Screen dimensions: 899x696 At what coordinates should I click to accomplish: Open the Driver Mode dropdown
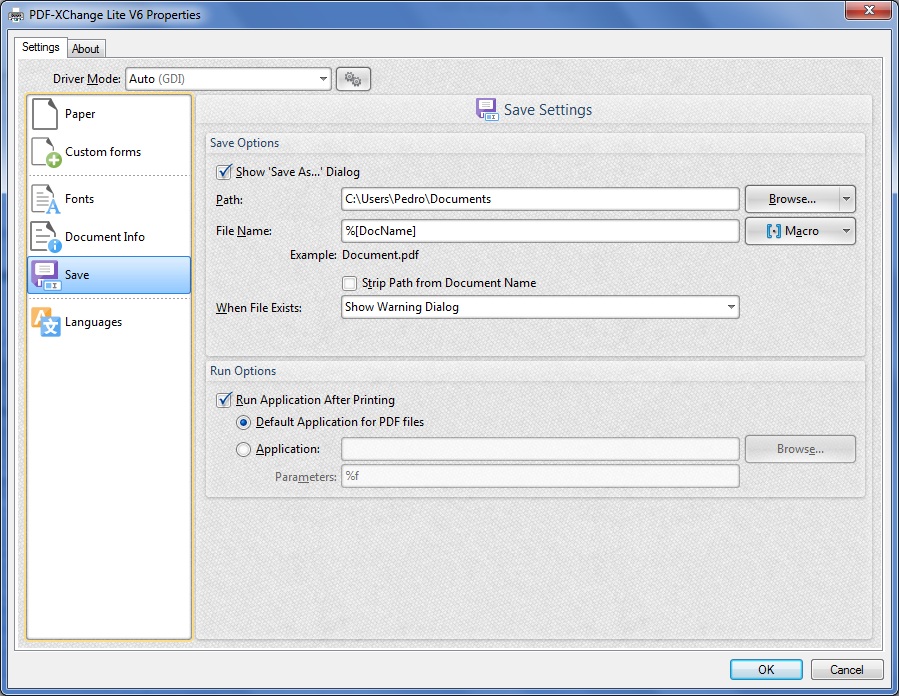[322, 78]
